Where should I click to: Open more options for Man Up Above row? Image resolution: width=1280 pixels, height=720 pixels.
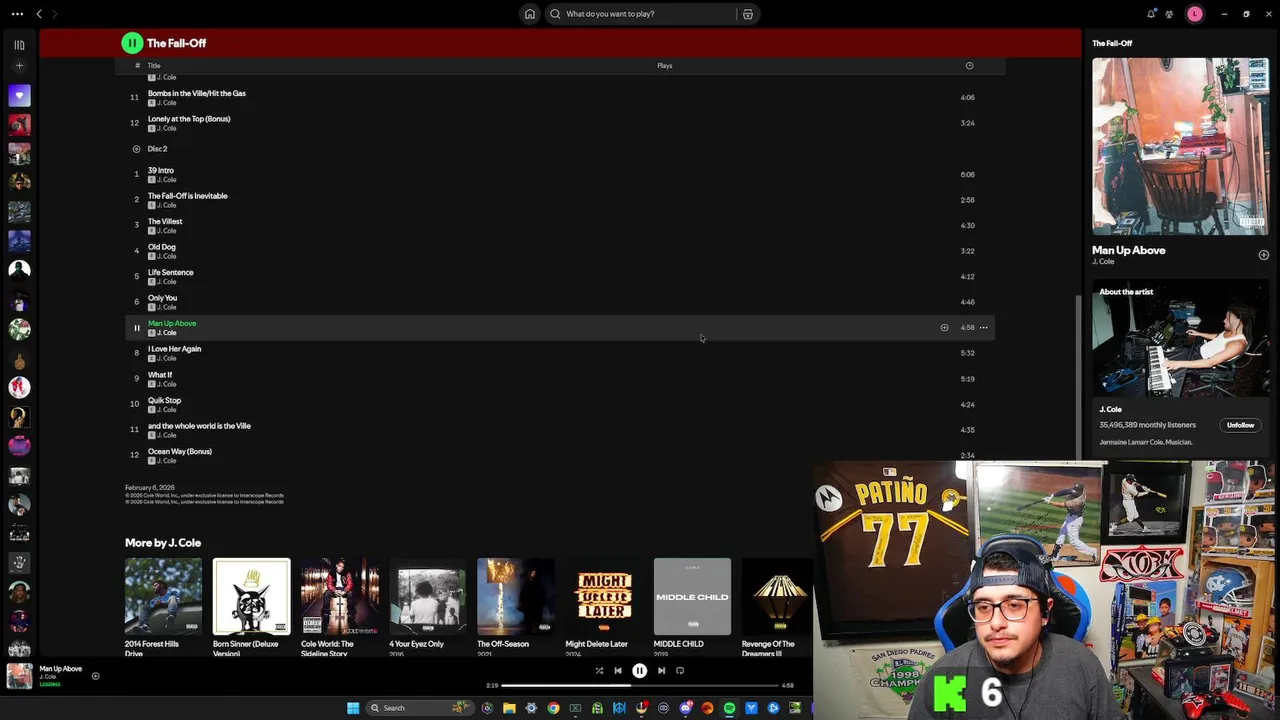click(x=984, y=328)
